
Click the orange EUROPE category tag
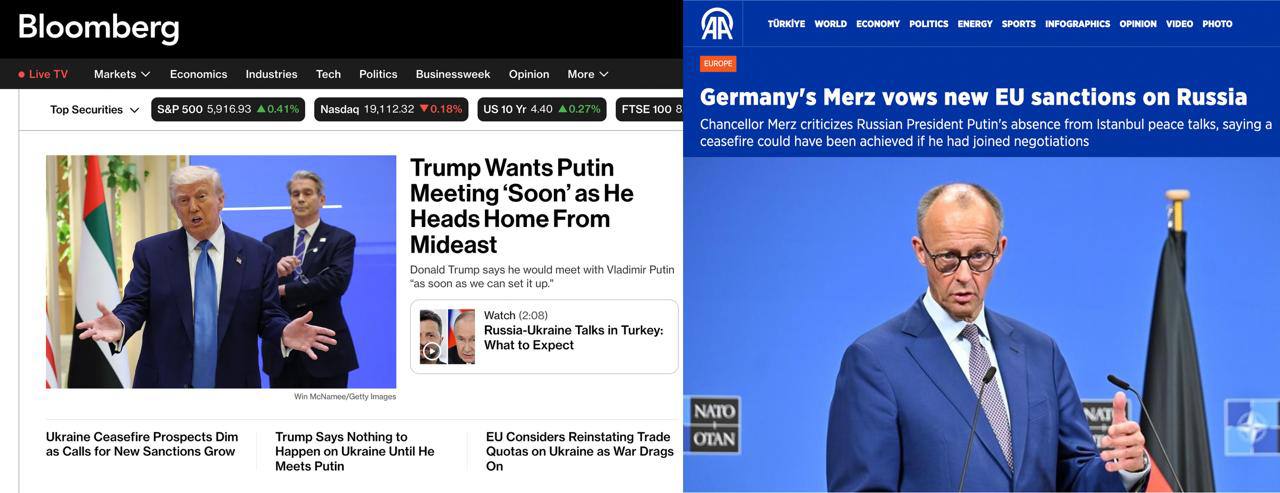(x=718, y=63)
